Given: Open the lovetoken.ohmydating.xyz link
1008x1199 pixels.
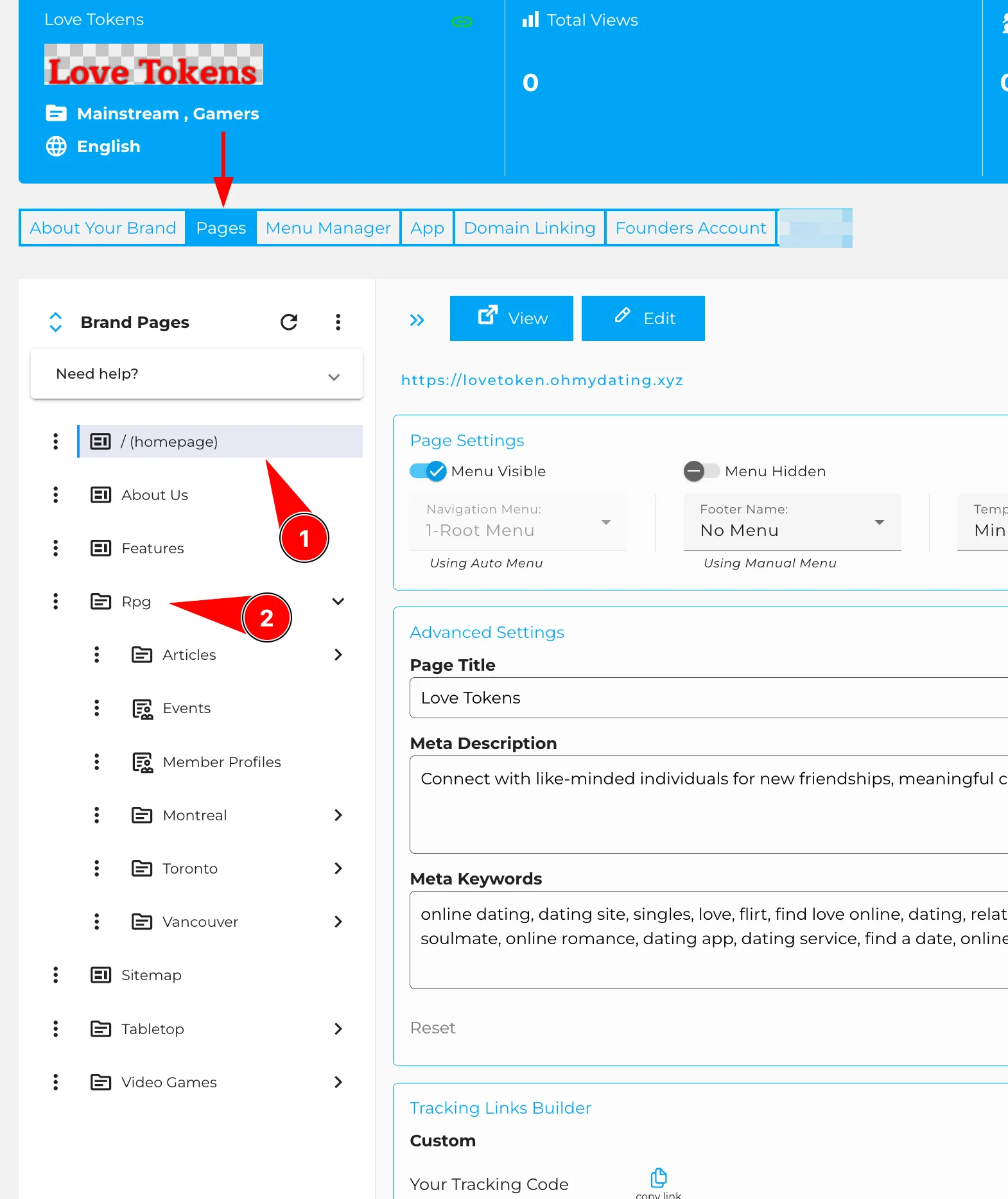Looking at the screenshot, I should 542,380.
